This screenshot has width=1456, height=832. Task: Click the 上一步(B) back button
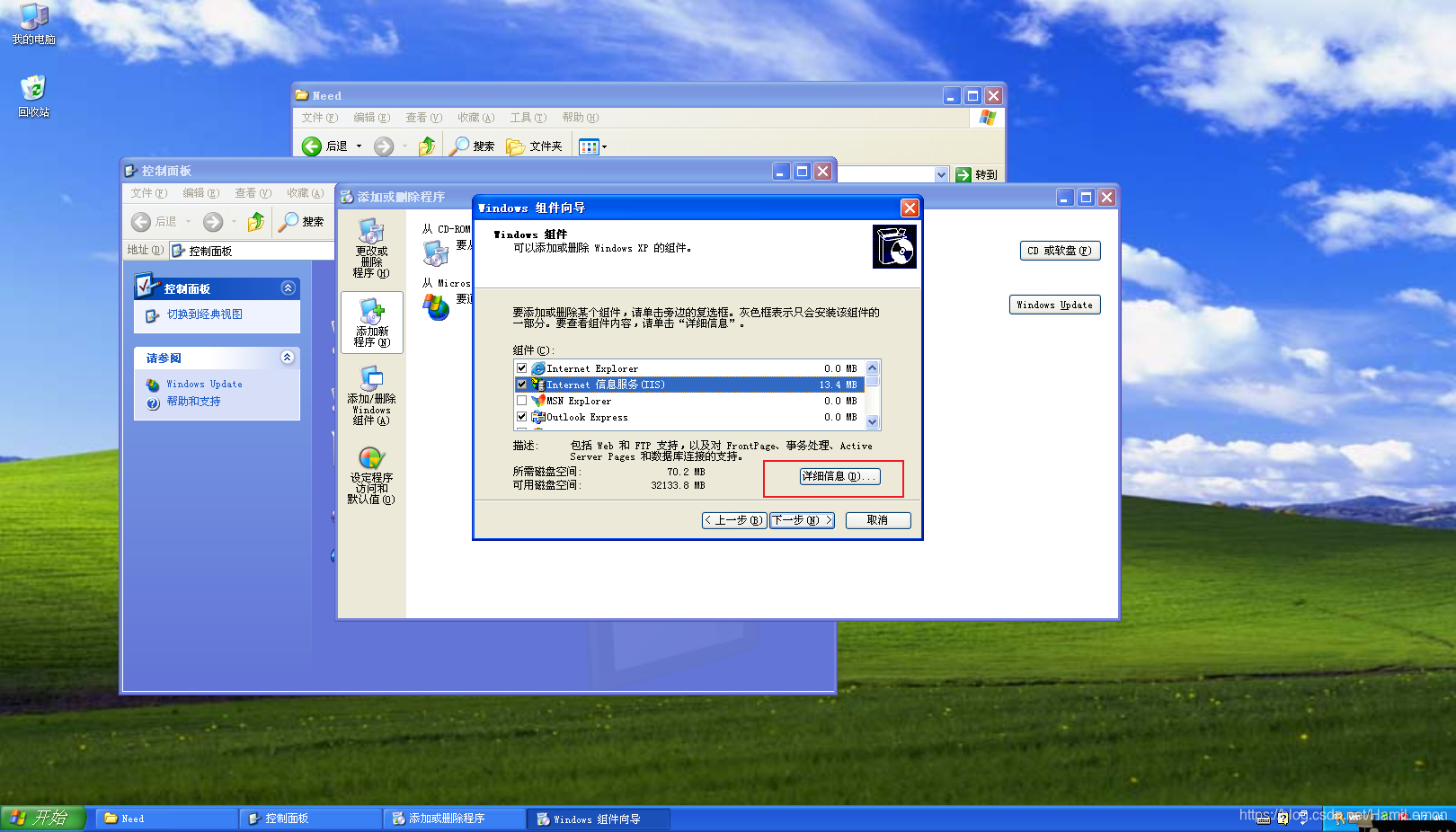click(x=734, y=520)
